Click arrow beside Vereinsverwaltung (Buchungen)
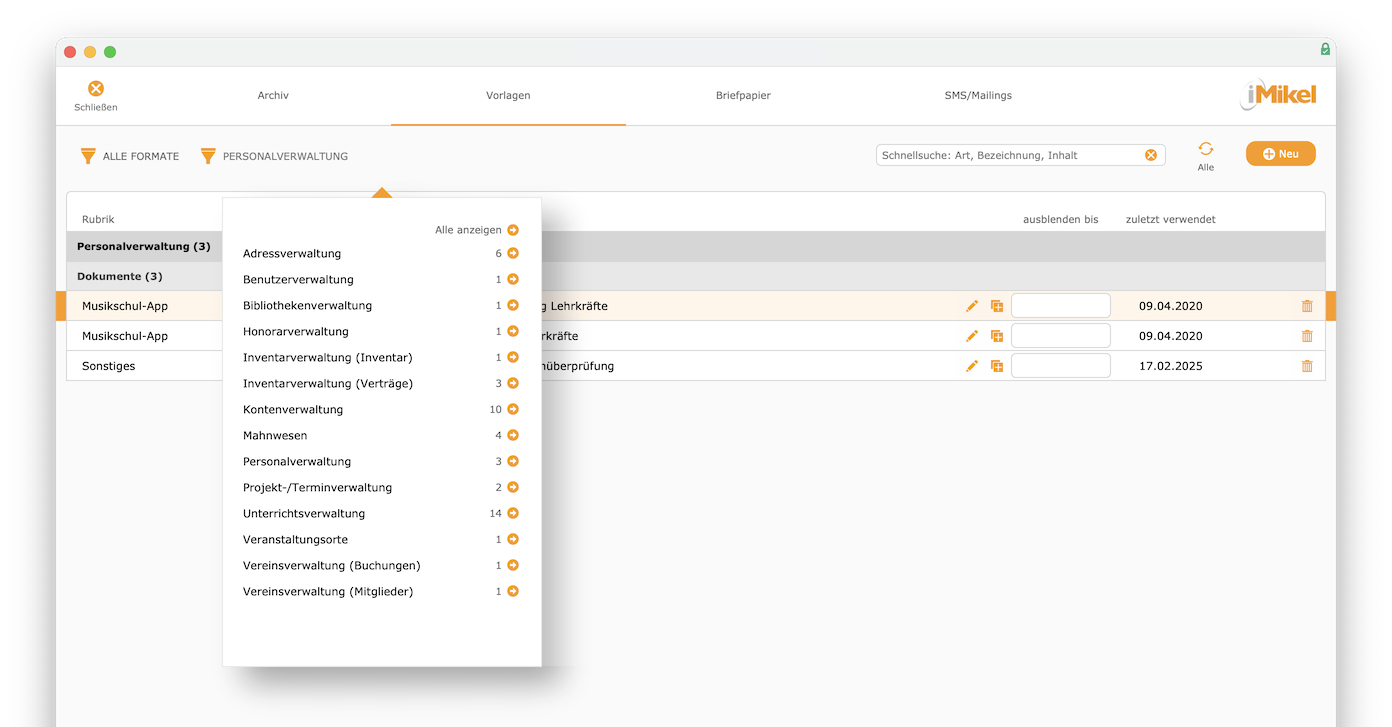 (x=513, y=566)
